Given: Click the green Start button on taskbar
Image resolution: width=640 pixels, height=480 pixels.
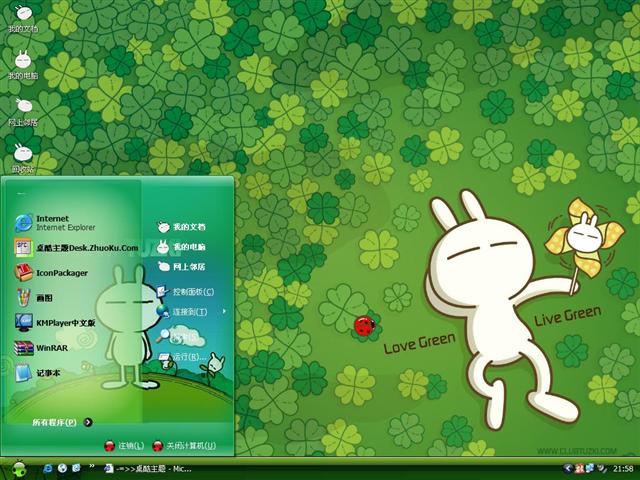Looking at the screenshot, I should 18,469.
